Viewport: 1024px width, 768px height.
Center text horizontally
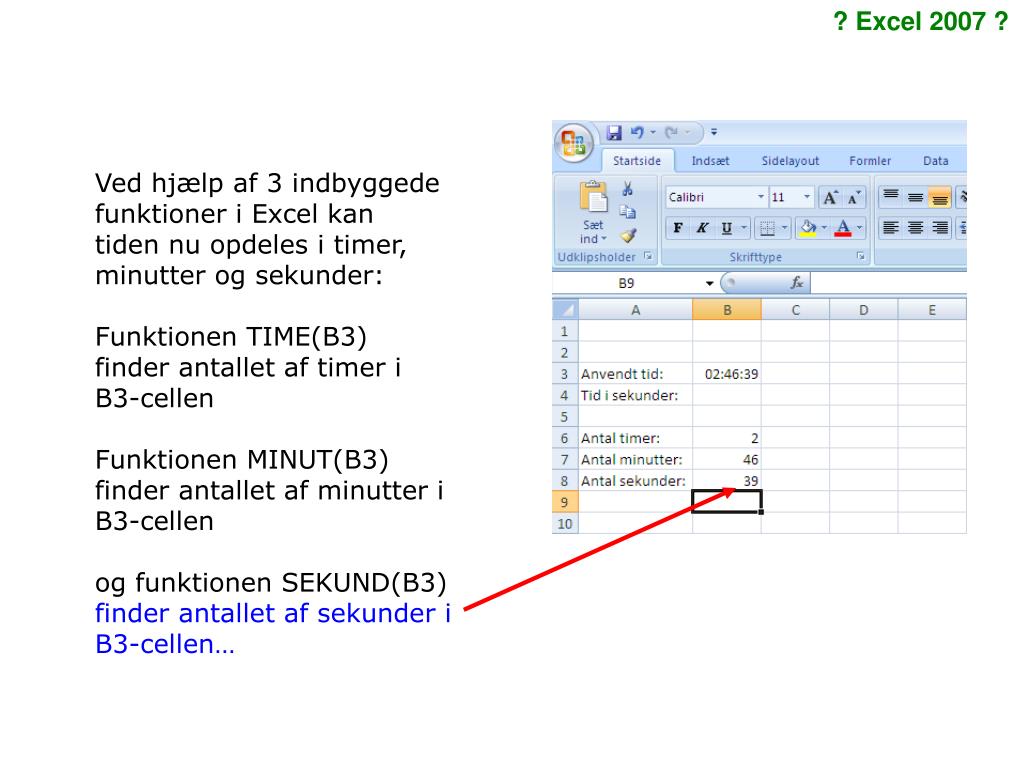[915, 227]
